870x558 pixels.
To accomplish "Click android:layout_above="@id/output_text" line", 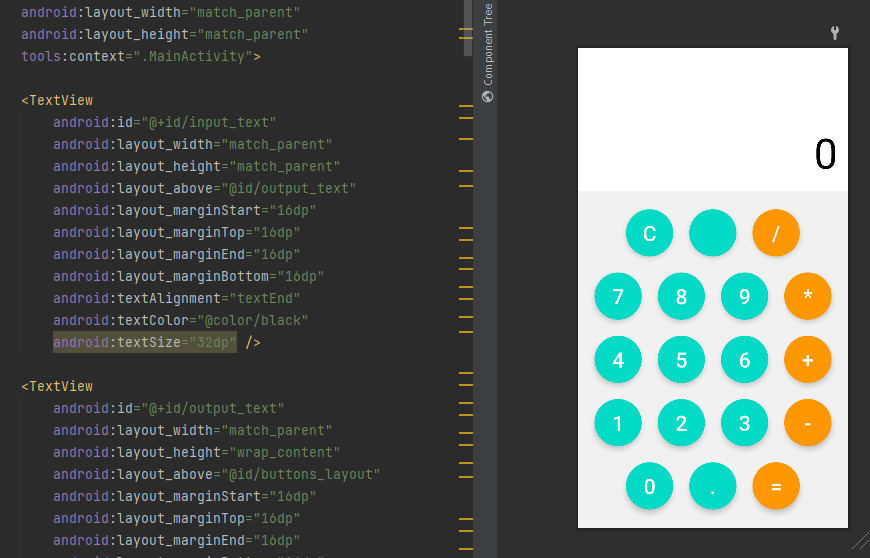I will [x=204, y=188].
